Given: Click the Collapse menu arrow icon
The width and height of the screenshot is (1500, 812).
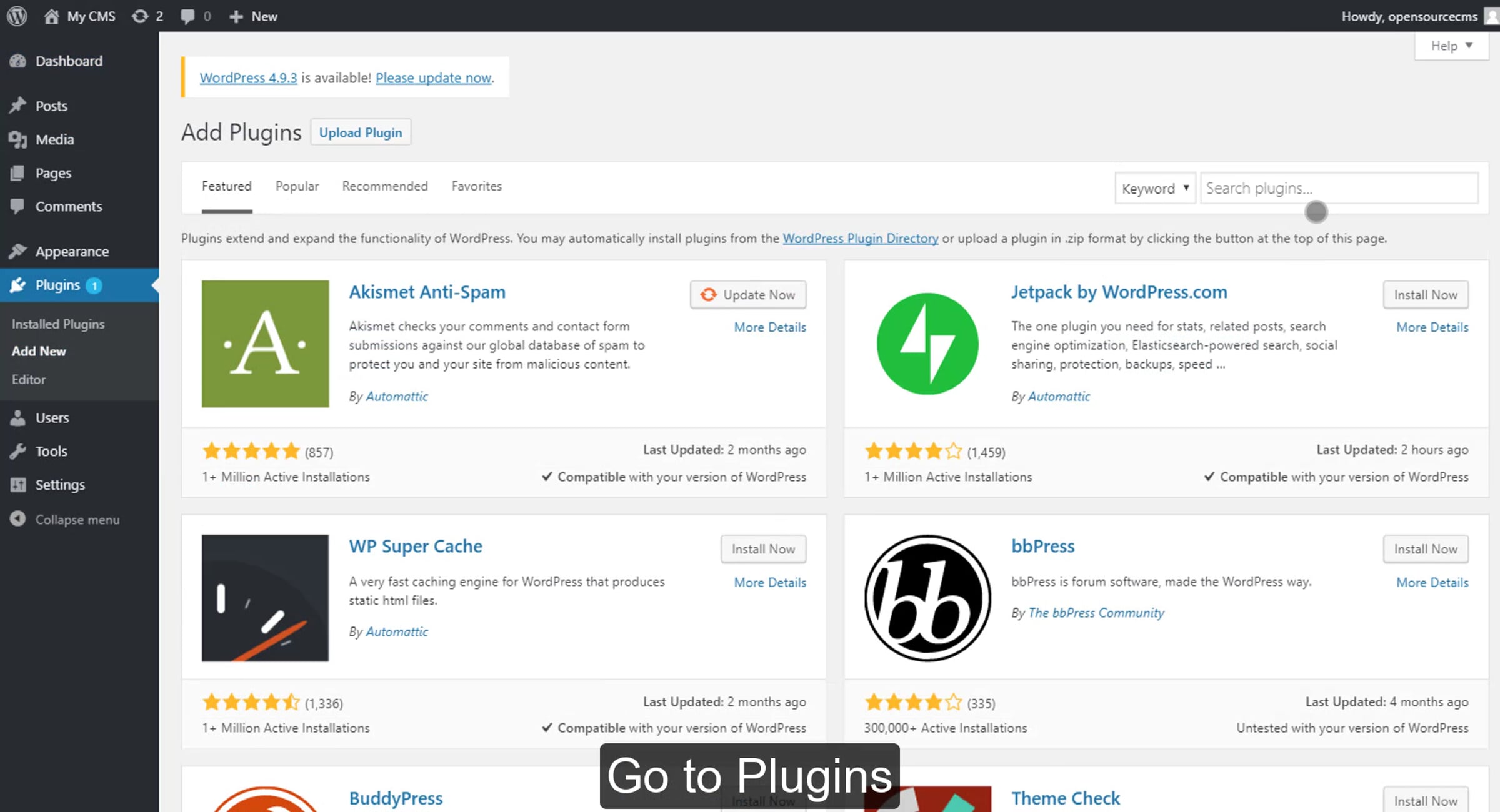Looking at the screenshot, I should point(18,519).
